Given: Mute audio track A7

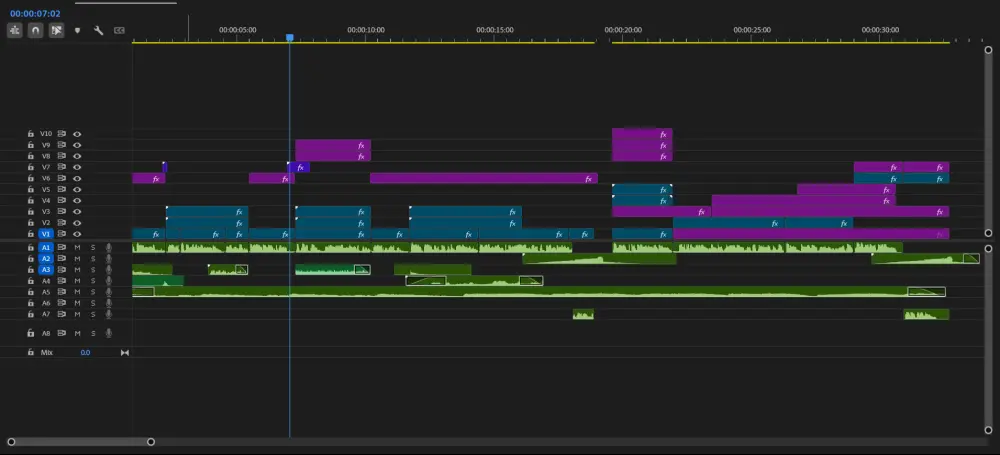Looking at the screenshot, I should tap(77, 314).
